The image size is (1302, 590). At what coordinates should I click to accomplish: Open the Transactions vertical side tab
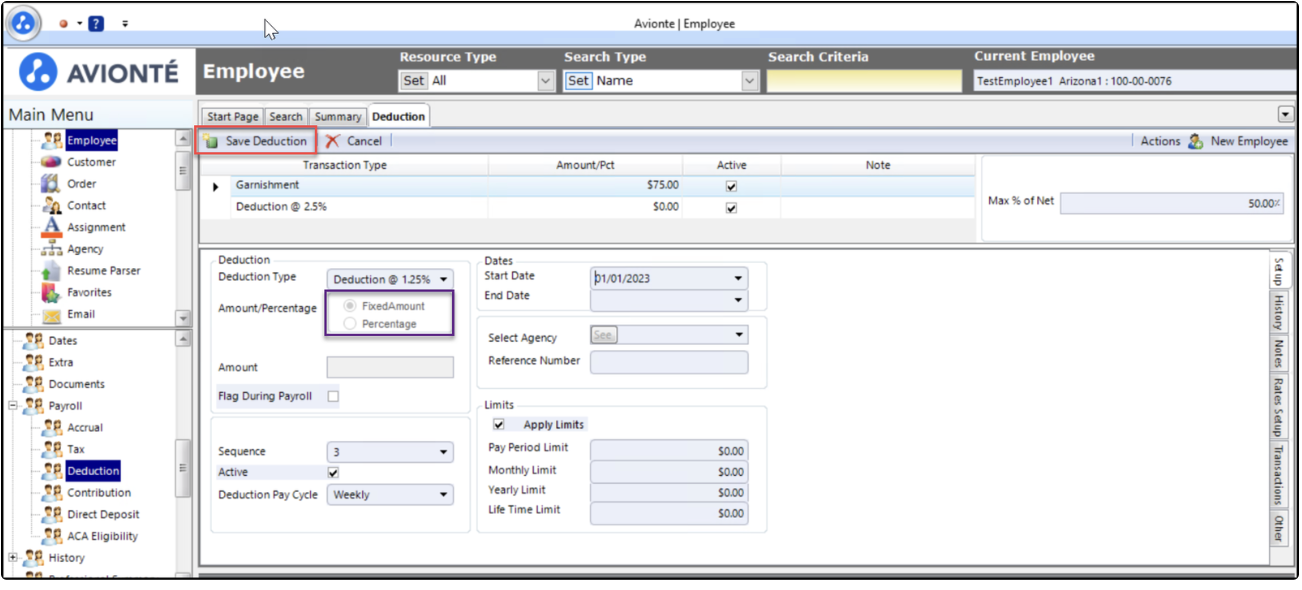(1278, 475)
